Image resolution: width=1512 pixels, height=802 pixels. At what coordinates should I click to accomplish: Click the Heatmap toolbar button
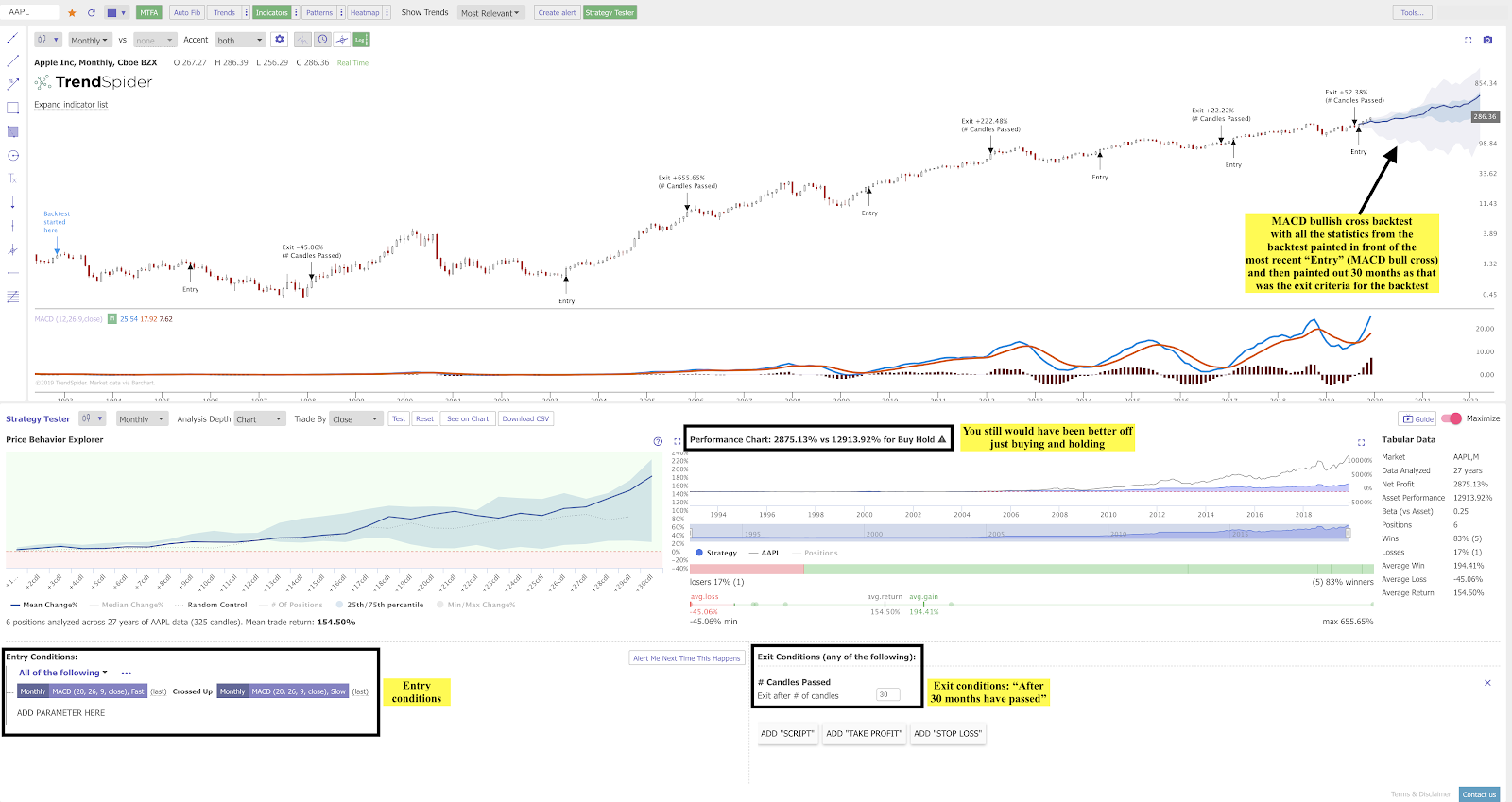point(365,12)
